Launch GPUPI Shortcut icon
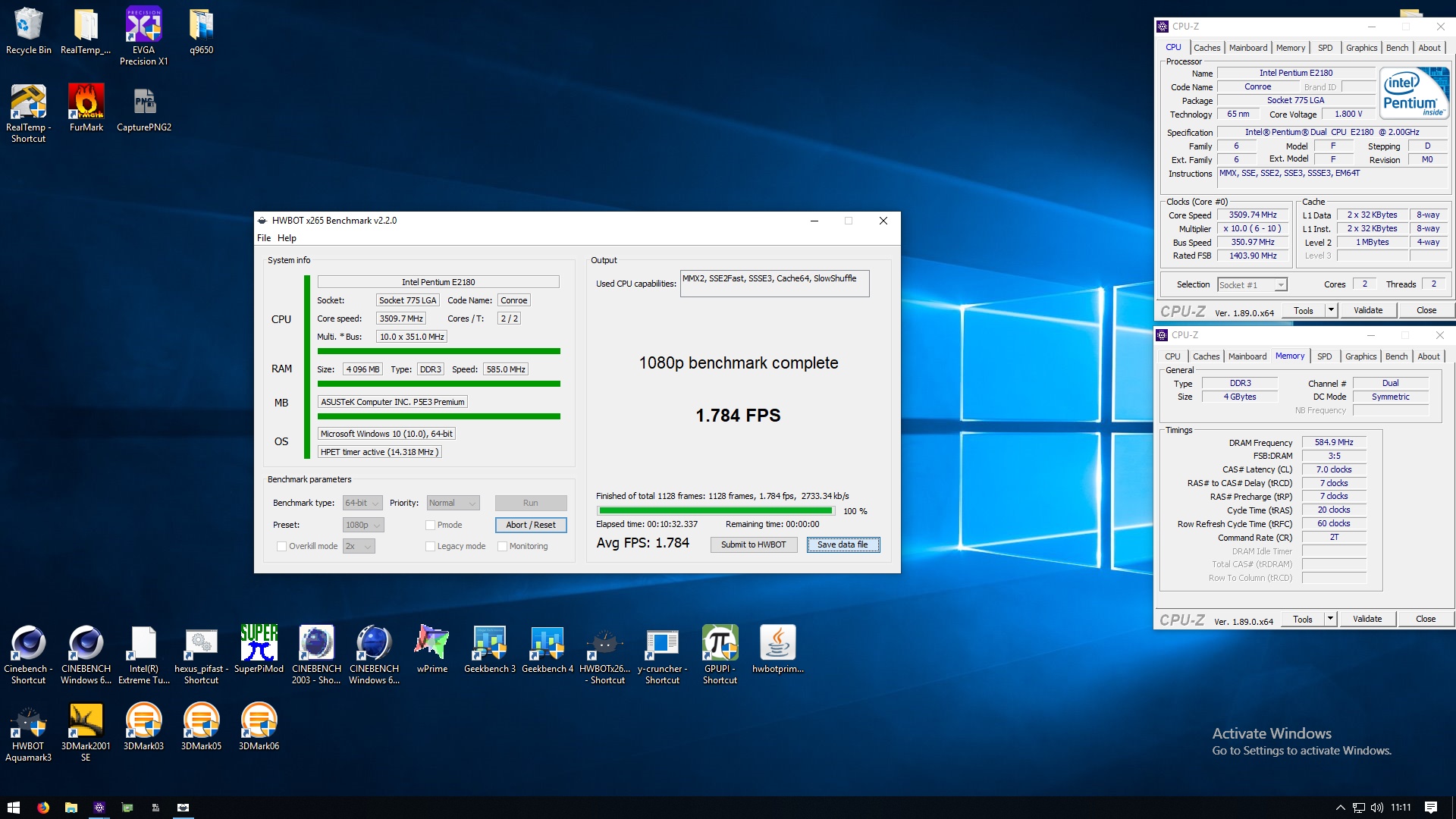 point(720,654)
